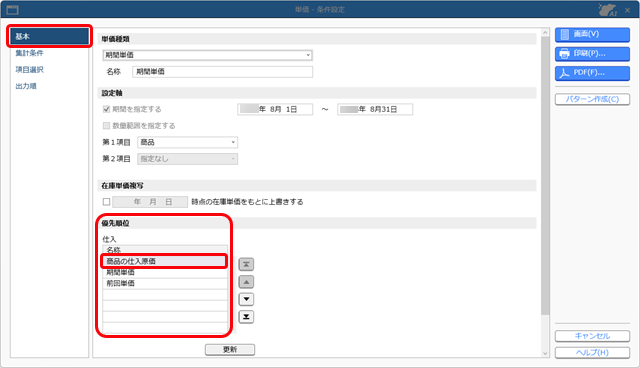Move selected priority item down one

[246, 299]
